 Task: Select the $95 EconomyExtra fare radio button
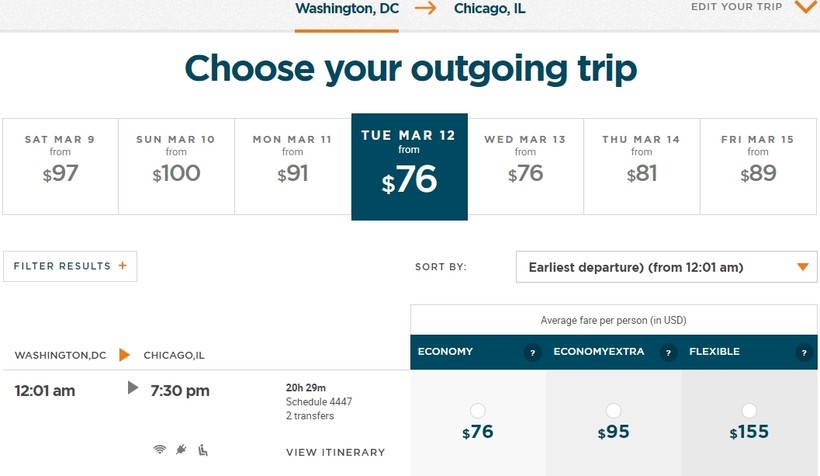(x=613, y=411)
